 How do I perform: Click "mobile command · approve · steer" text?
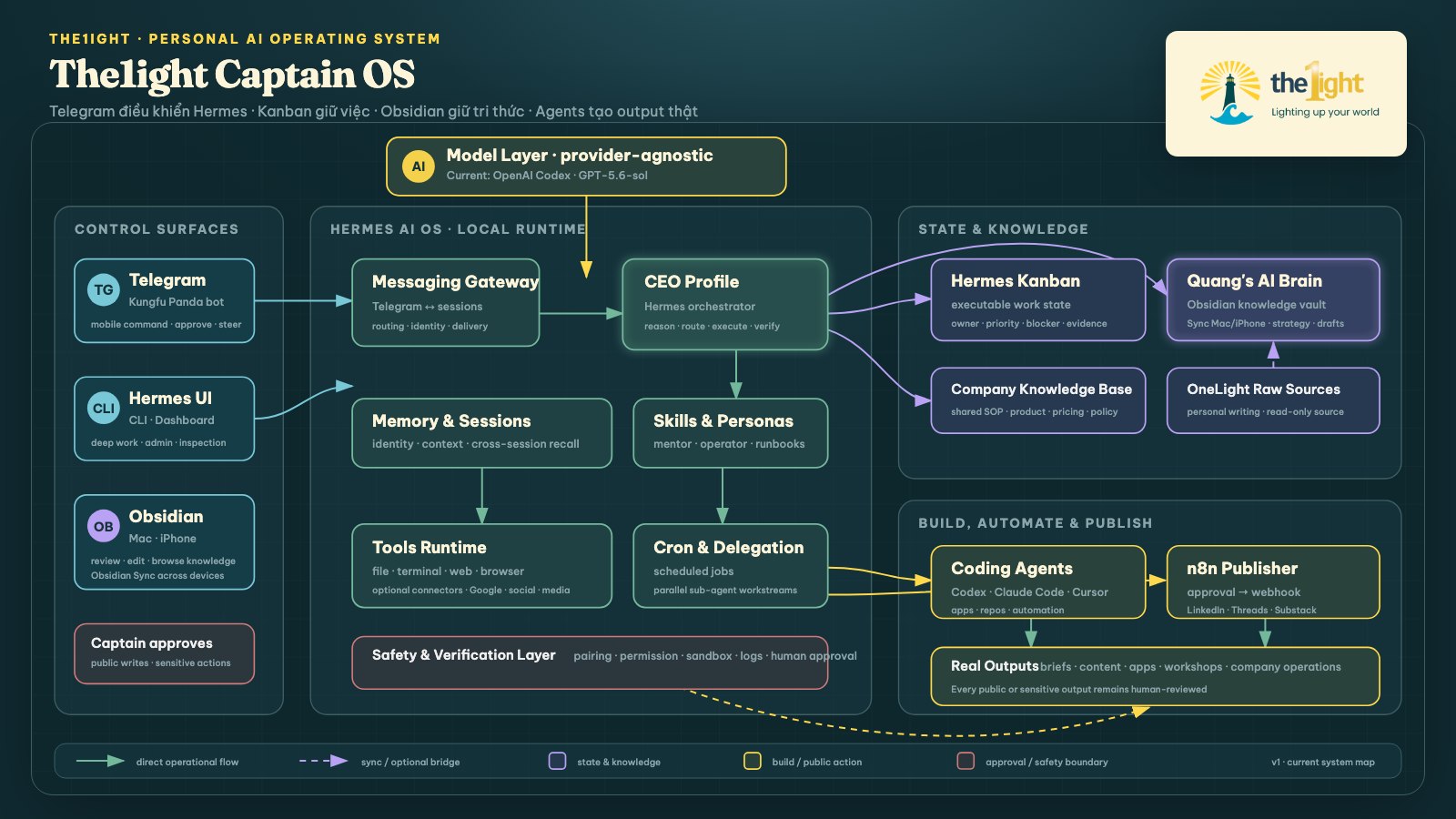[167, 325]
